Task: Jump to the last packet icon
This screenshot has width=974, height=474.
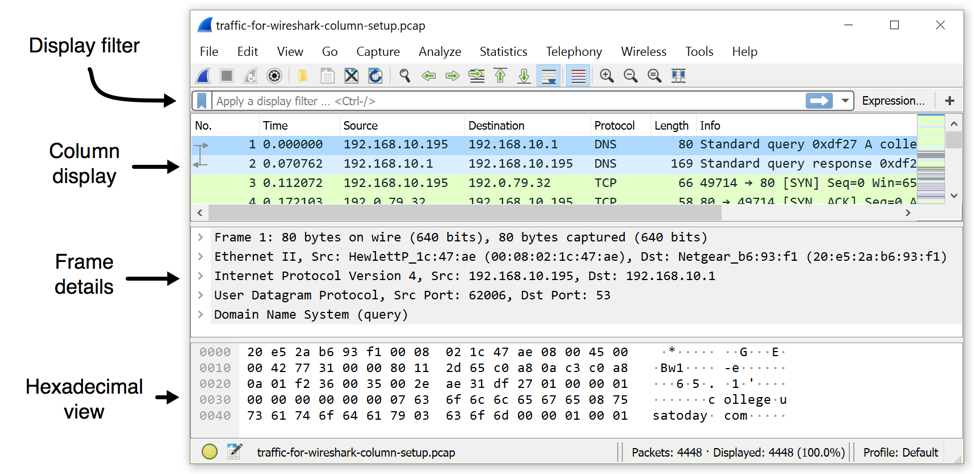Action: tap(524, 76)
